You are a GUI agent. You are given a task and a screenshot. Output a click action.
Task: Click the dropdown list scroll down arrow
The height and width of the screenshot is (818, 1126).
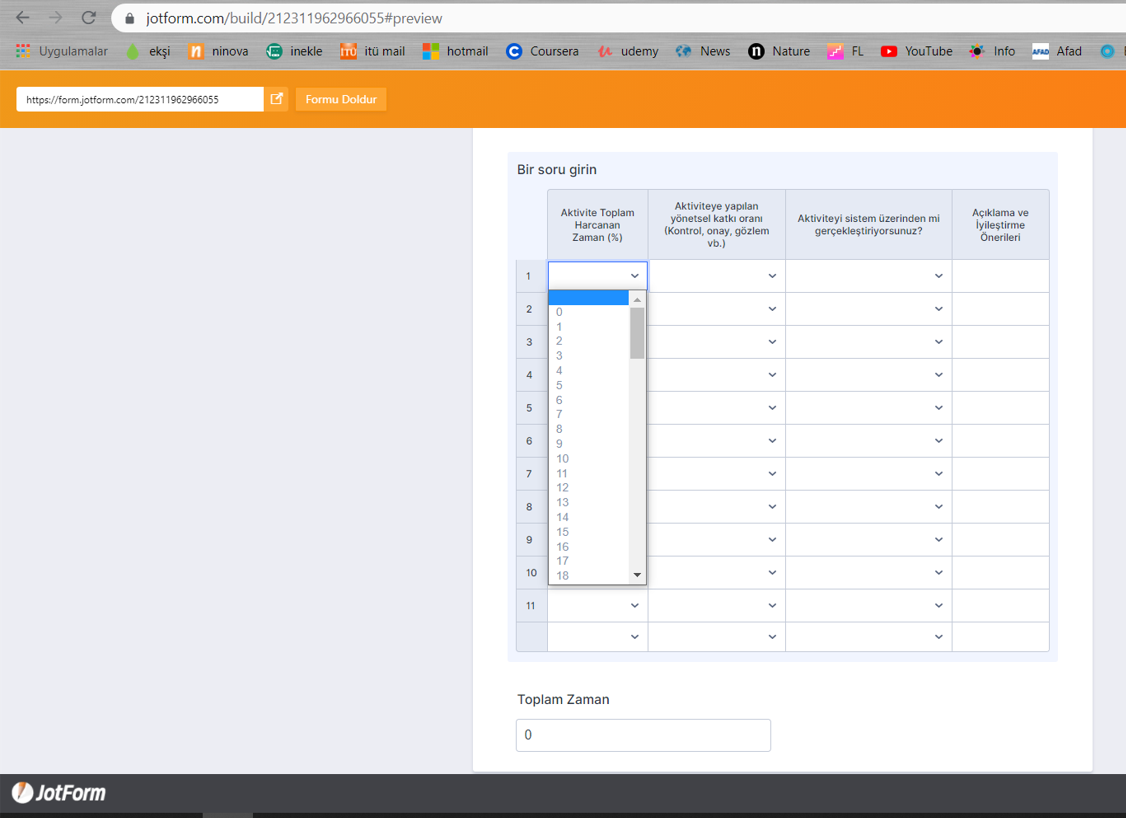tap(637, 575)
